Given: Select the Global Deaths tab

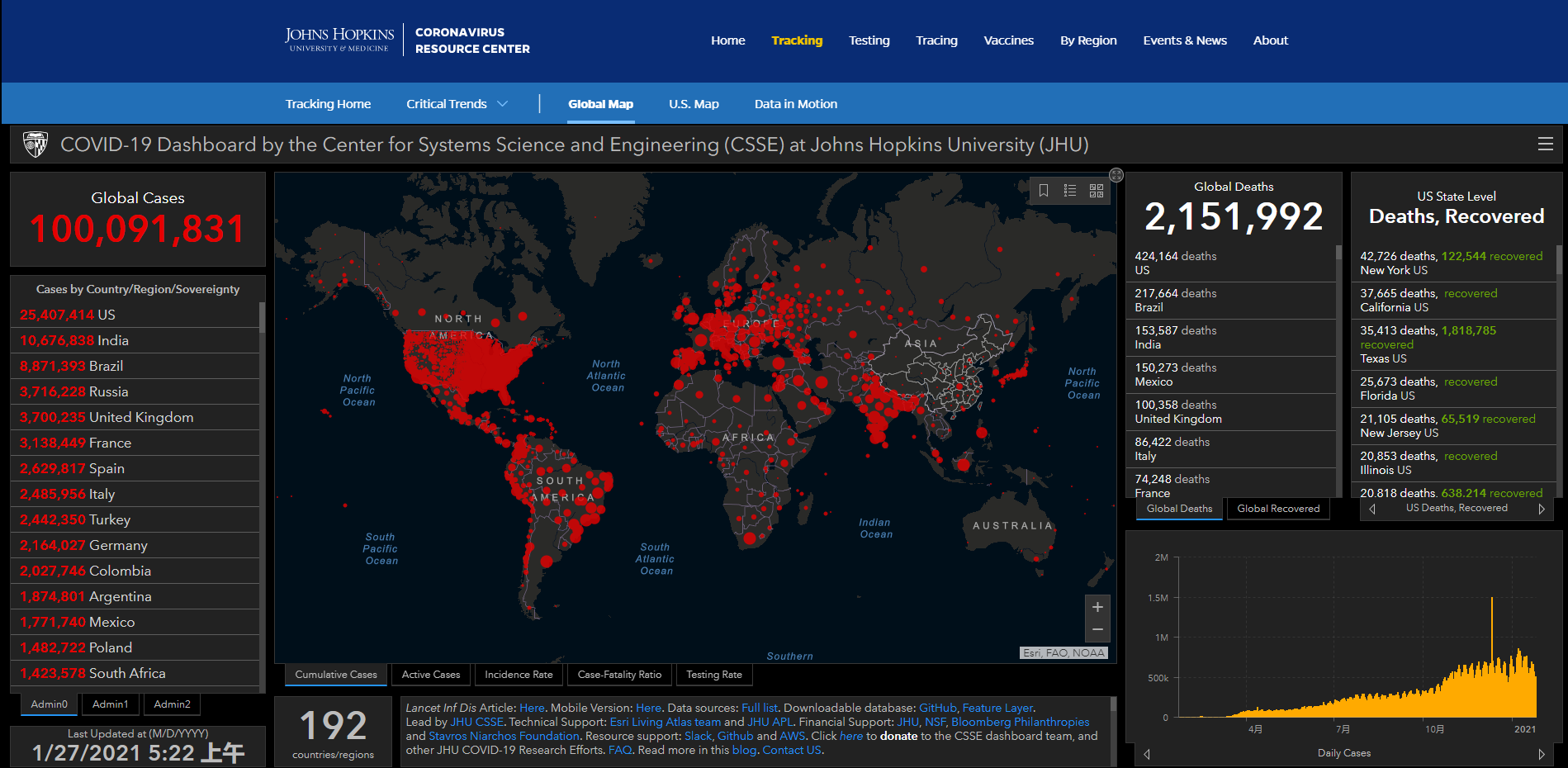Looking at the screenshot, I should [1179, 509].
